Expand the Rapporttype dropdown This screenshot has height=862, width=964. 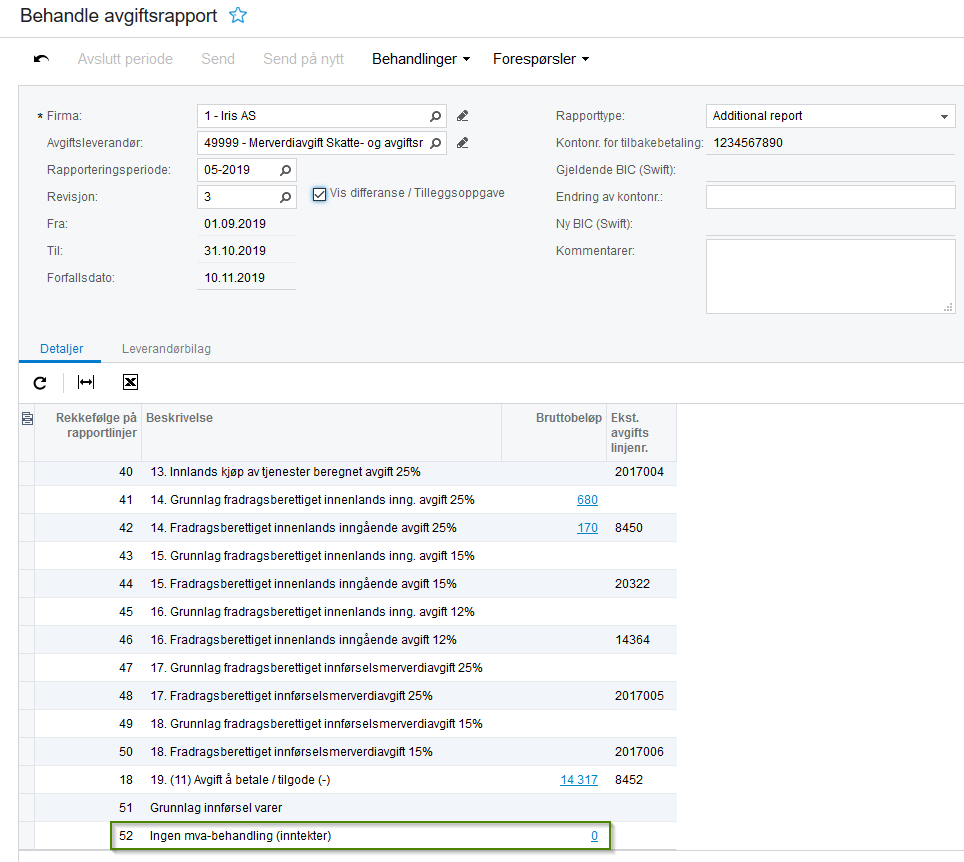944,116
